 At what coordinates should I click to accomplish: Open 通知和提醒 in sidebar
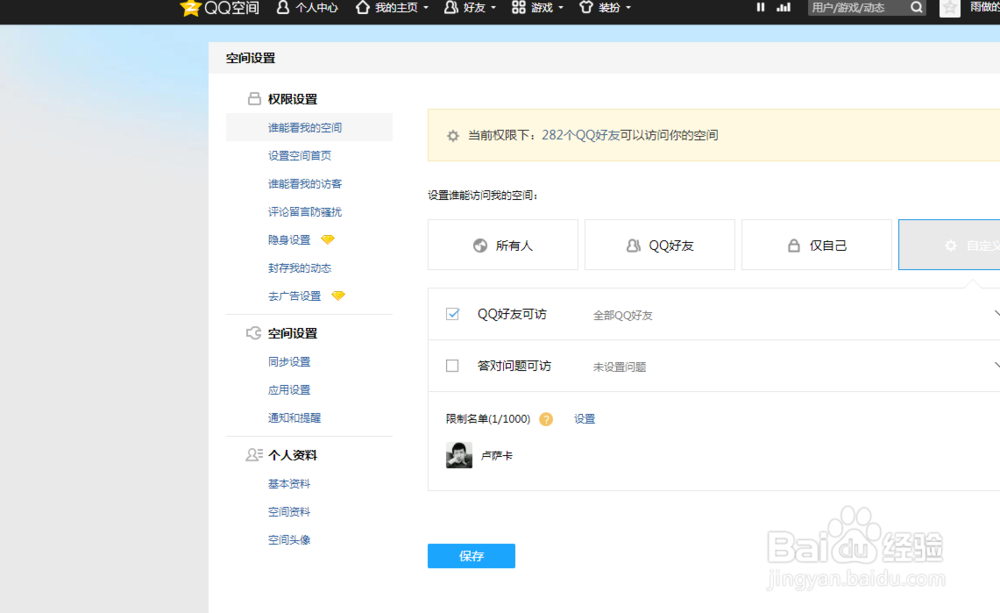(x=294, y=418)
